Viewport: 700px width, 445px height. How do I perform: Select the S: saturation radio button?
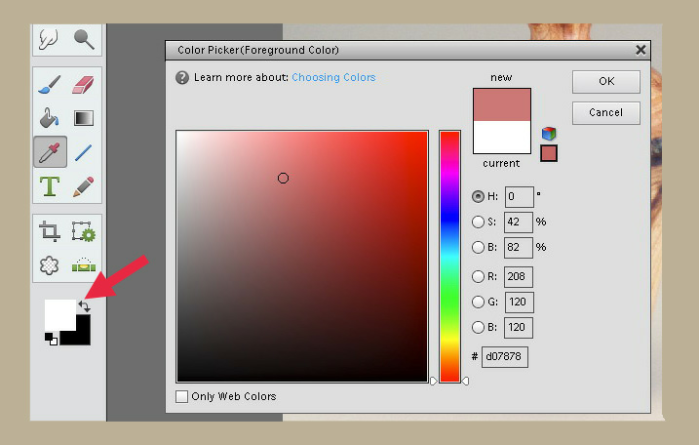pyautogui.click(x=478, y=221)
